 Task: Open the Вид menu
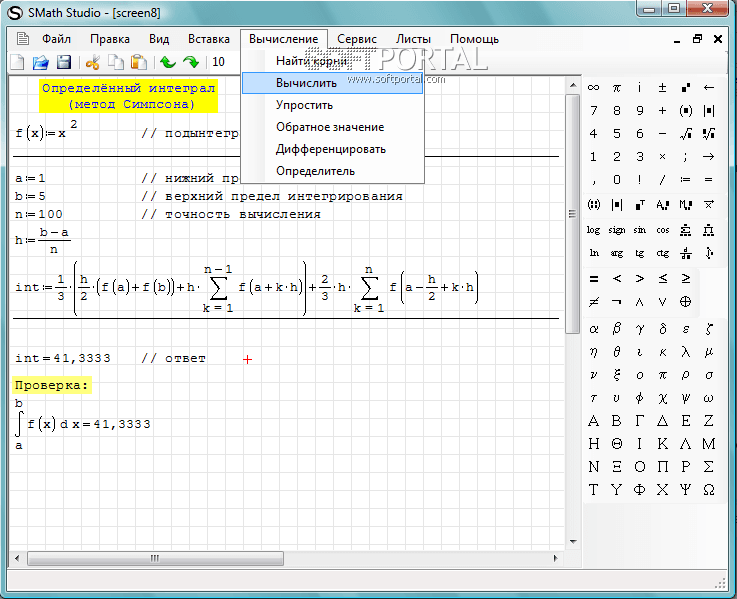(159, 39)
